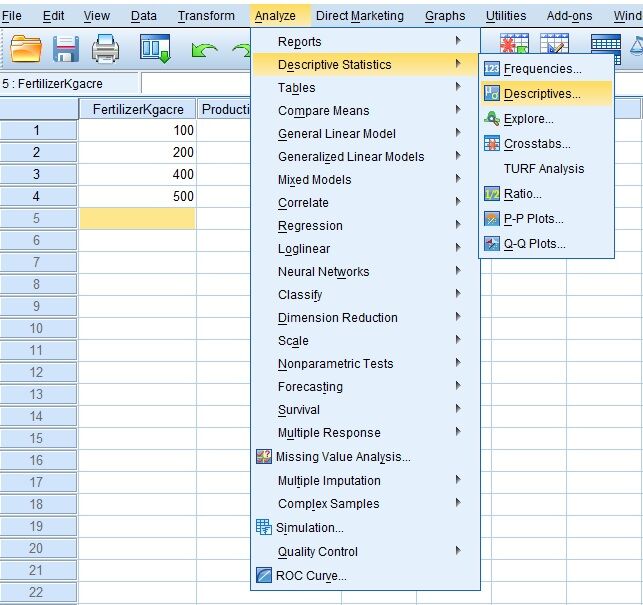Screen dimensions: 643x605
Task: Expand the Regression submenu arrow
Action: coord(458,224)
